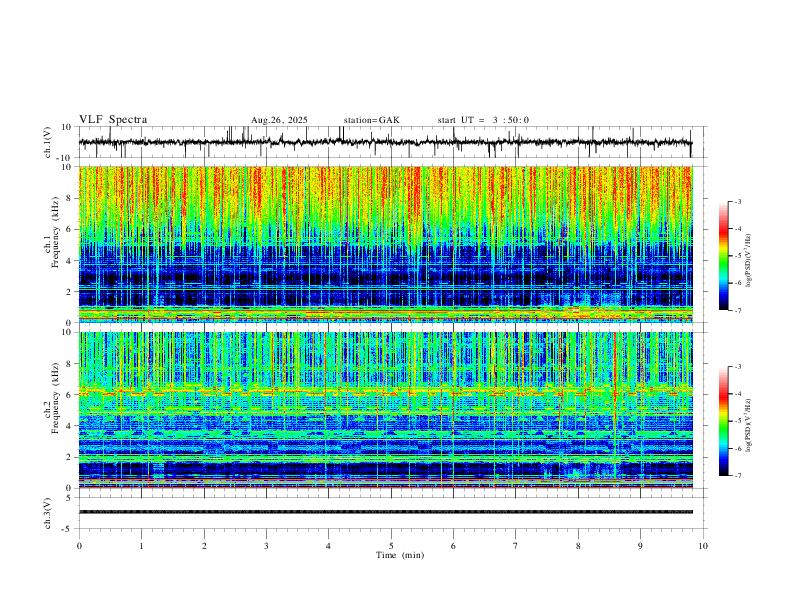Click the time axis tick label '8'
The image size is (792, 612).
tap(578, 546)
